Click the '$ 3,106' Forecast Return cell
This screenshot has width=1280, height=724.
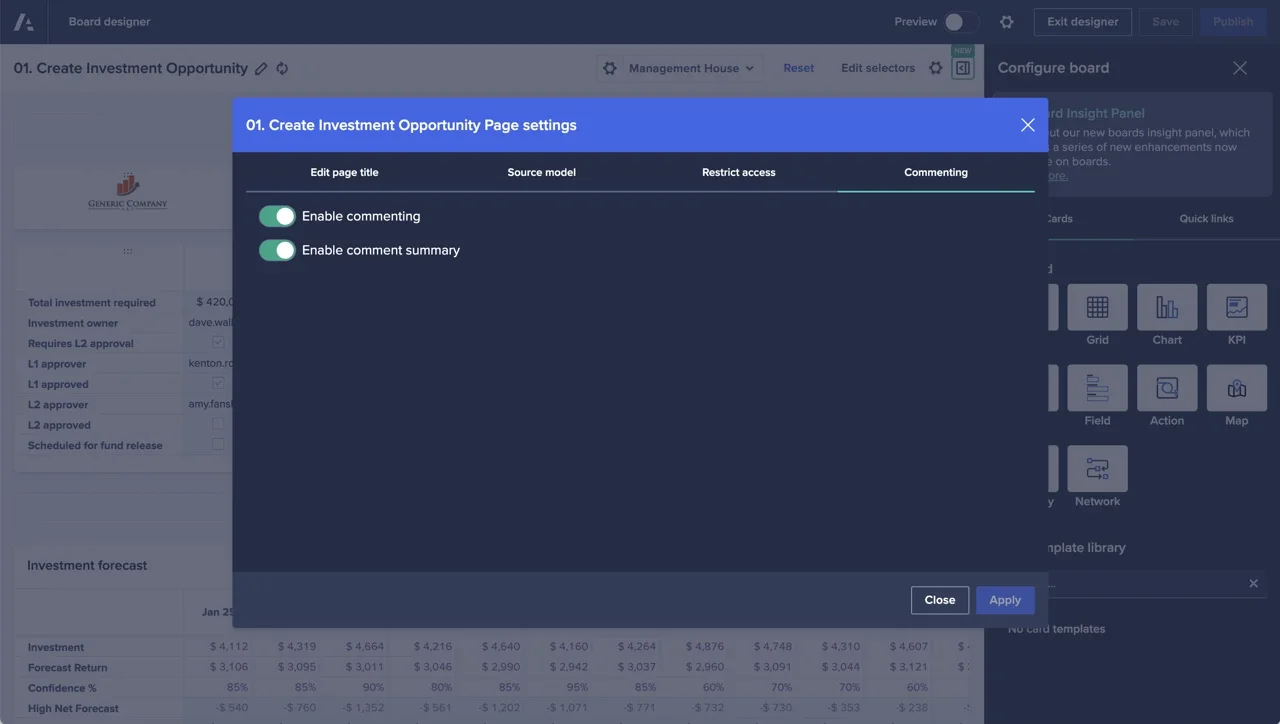click(x=229, y=668)
